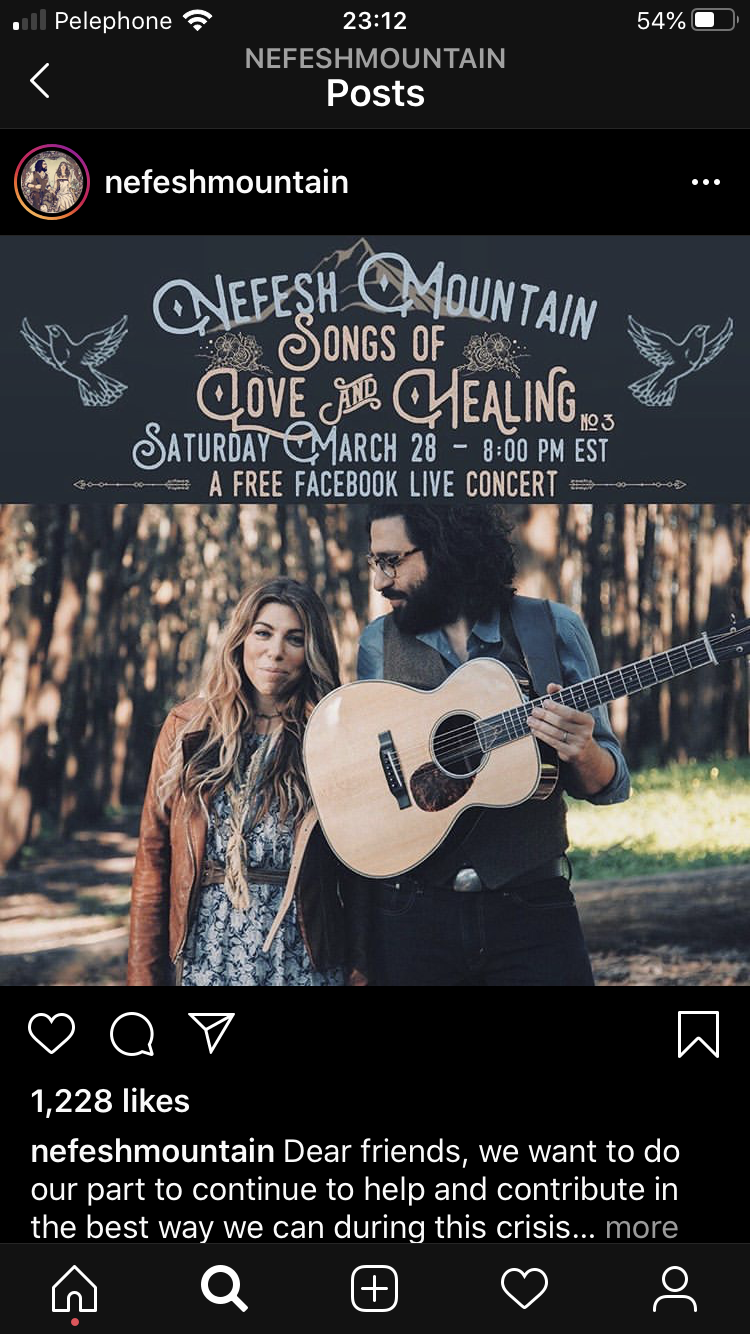
Task: Open the three-dot post options menu
Action: point(705,182)
